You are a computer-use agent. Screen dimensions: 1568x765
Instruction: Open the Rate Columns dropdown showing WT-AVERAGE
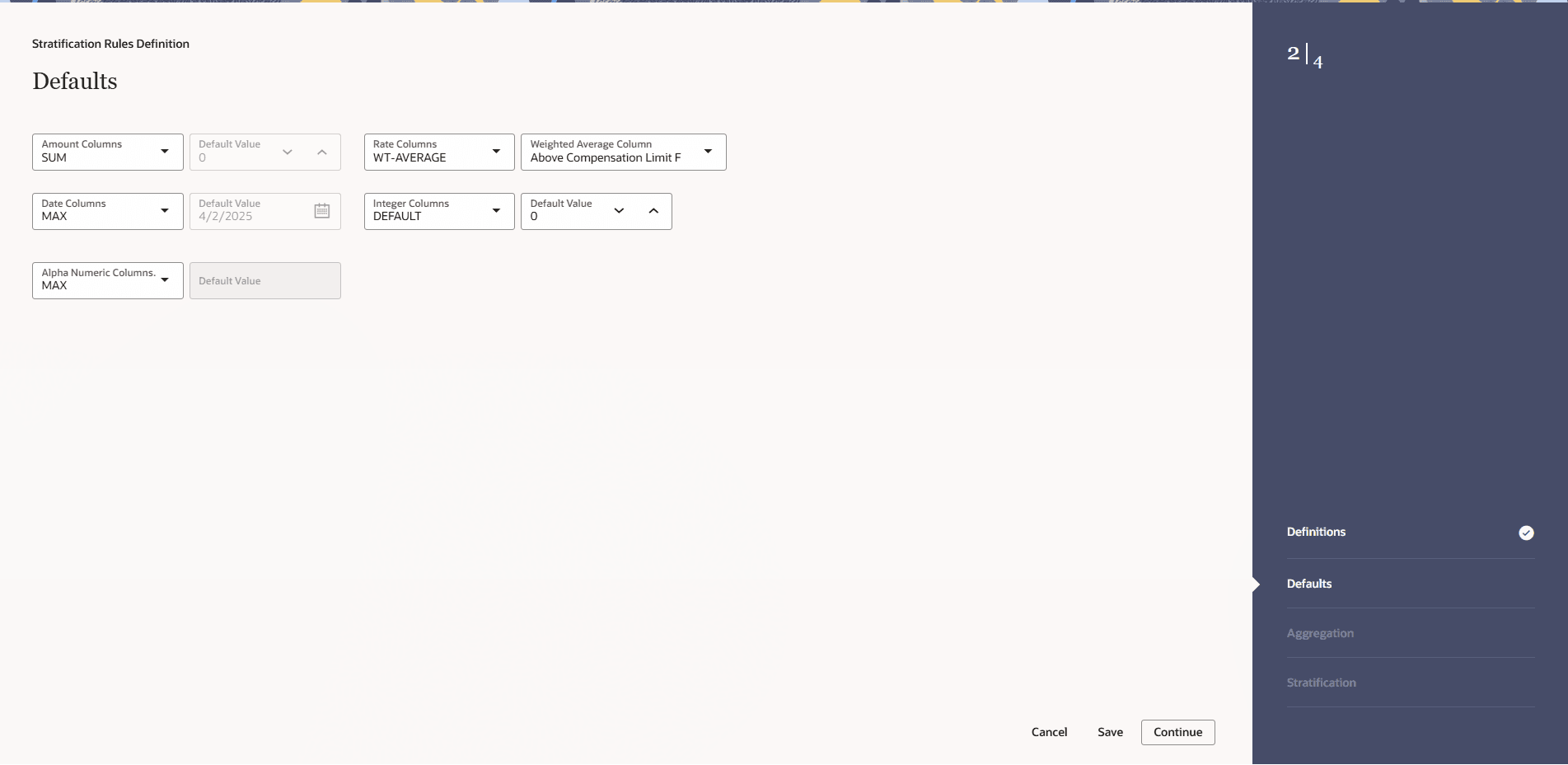(438, 152)
